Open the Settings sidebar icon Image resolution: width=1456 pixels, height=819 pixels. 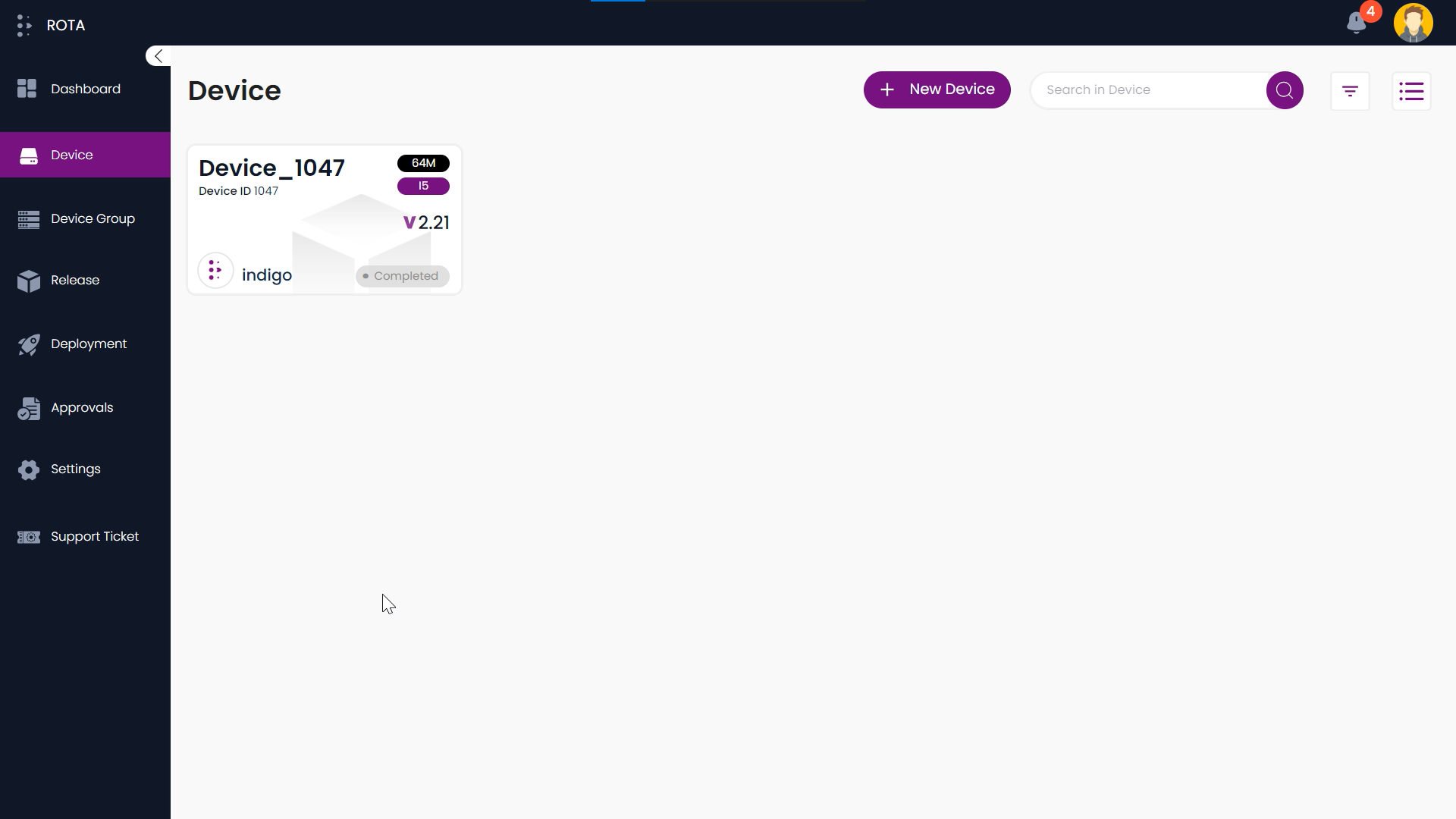(27, 469)
